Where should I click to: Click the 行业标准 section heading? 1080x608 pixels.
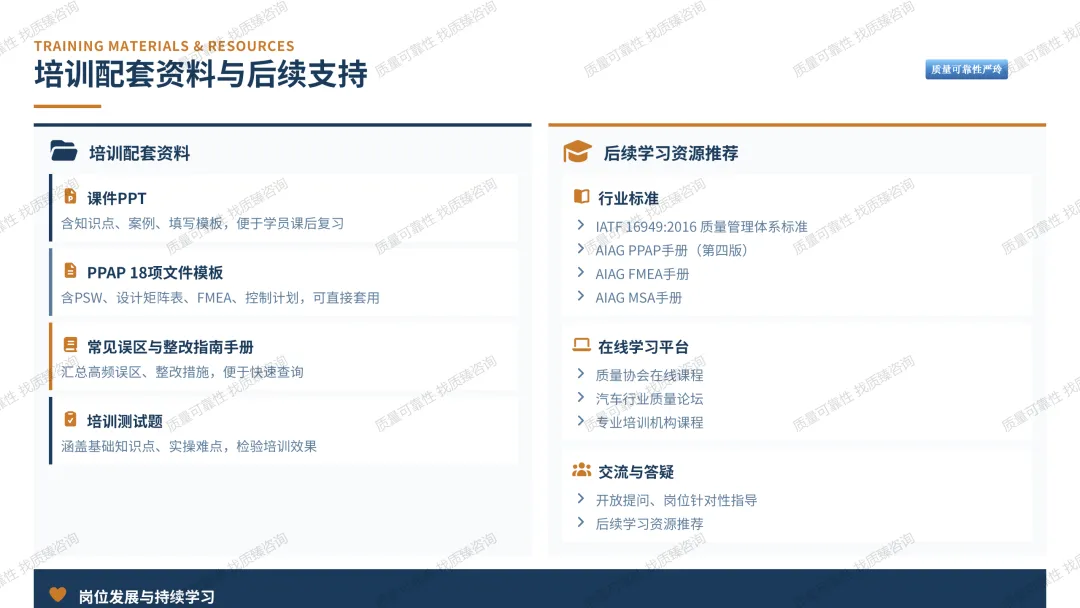pos(628,198)
